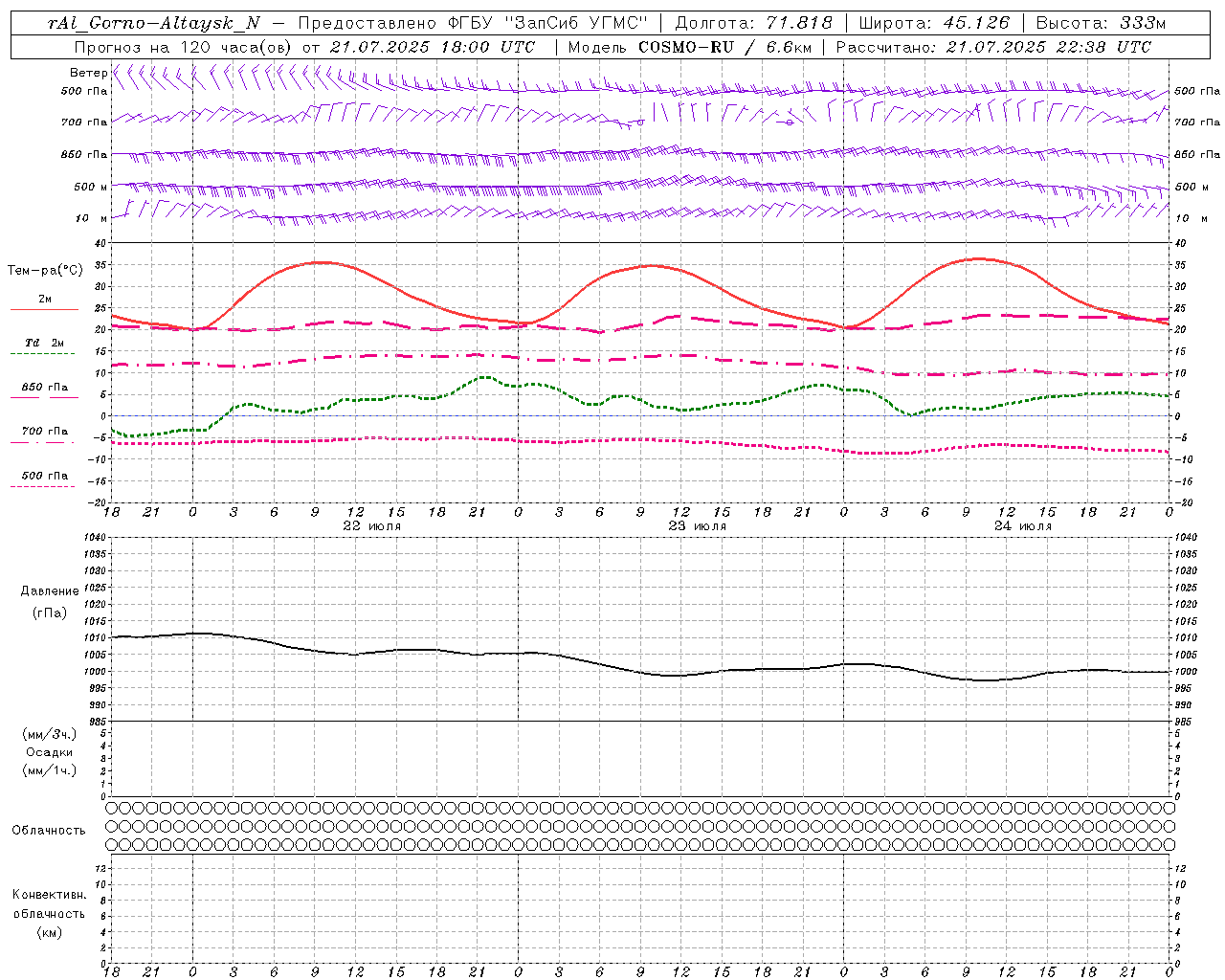
Task: Click the '22 июля' date label
Action: click(x=372, y=526)
